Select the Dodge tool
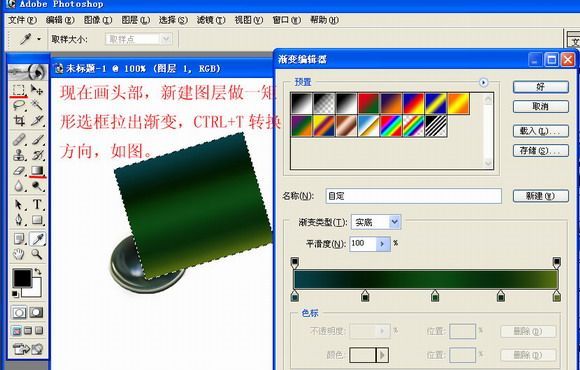This screenshot has width=580, height=370. click(37, 186)
